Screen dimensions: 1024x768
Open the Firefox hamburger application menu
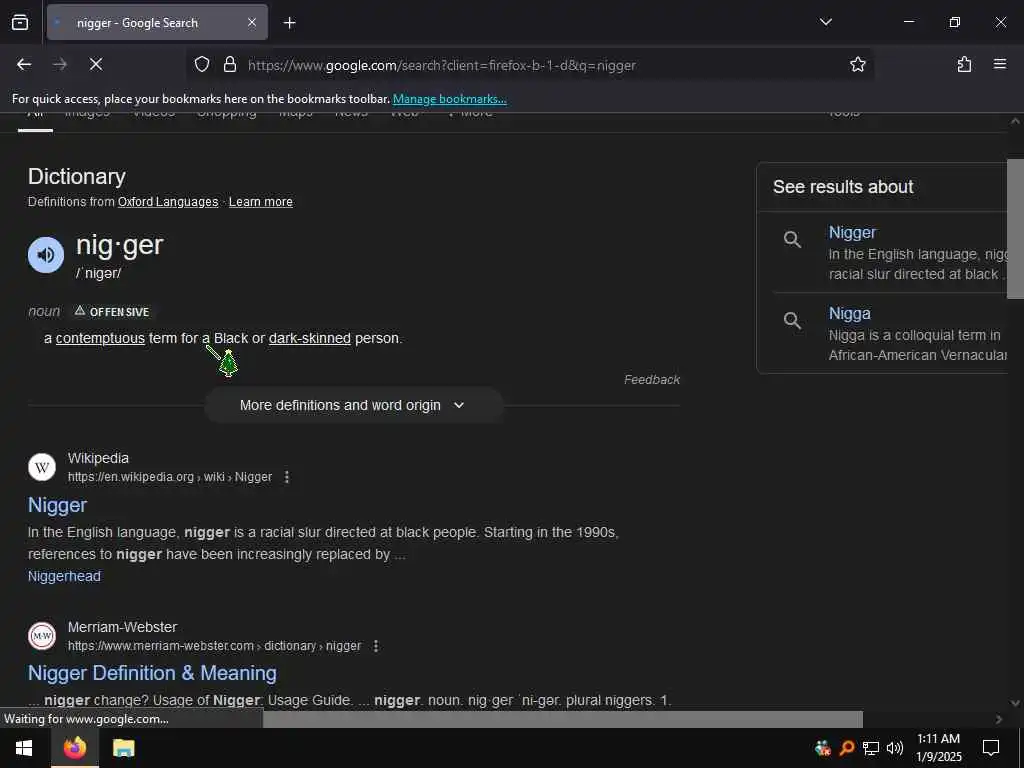tap(1000, 64)
